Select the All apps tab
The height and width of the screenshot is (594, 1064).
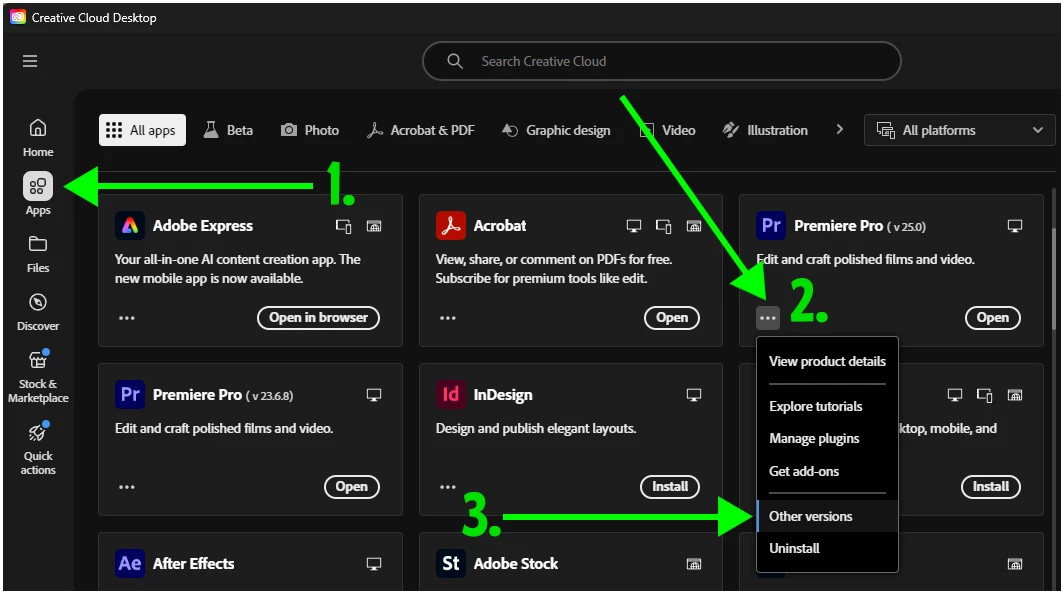(x=142, y=130)
